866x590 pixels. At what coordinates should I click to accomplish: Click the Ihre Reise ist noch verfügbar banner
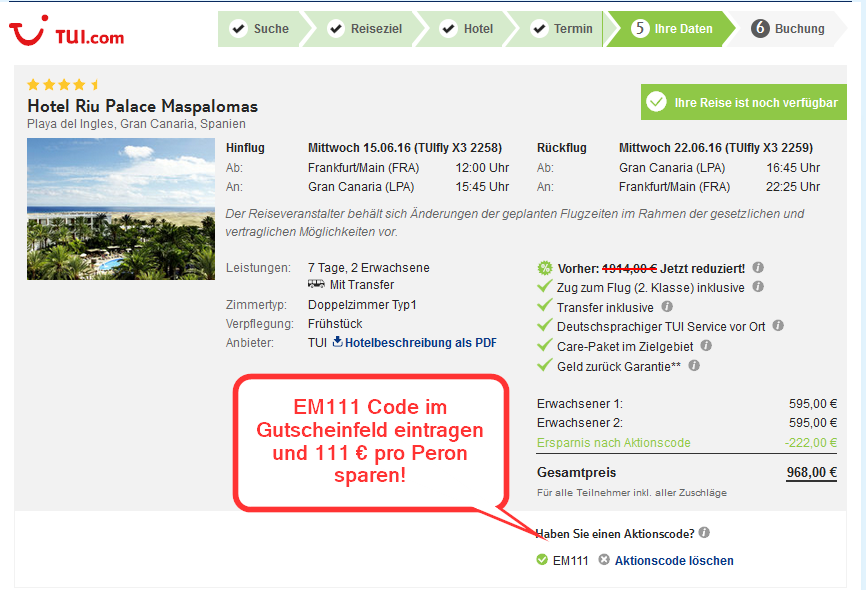[743, 102]
